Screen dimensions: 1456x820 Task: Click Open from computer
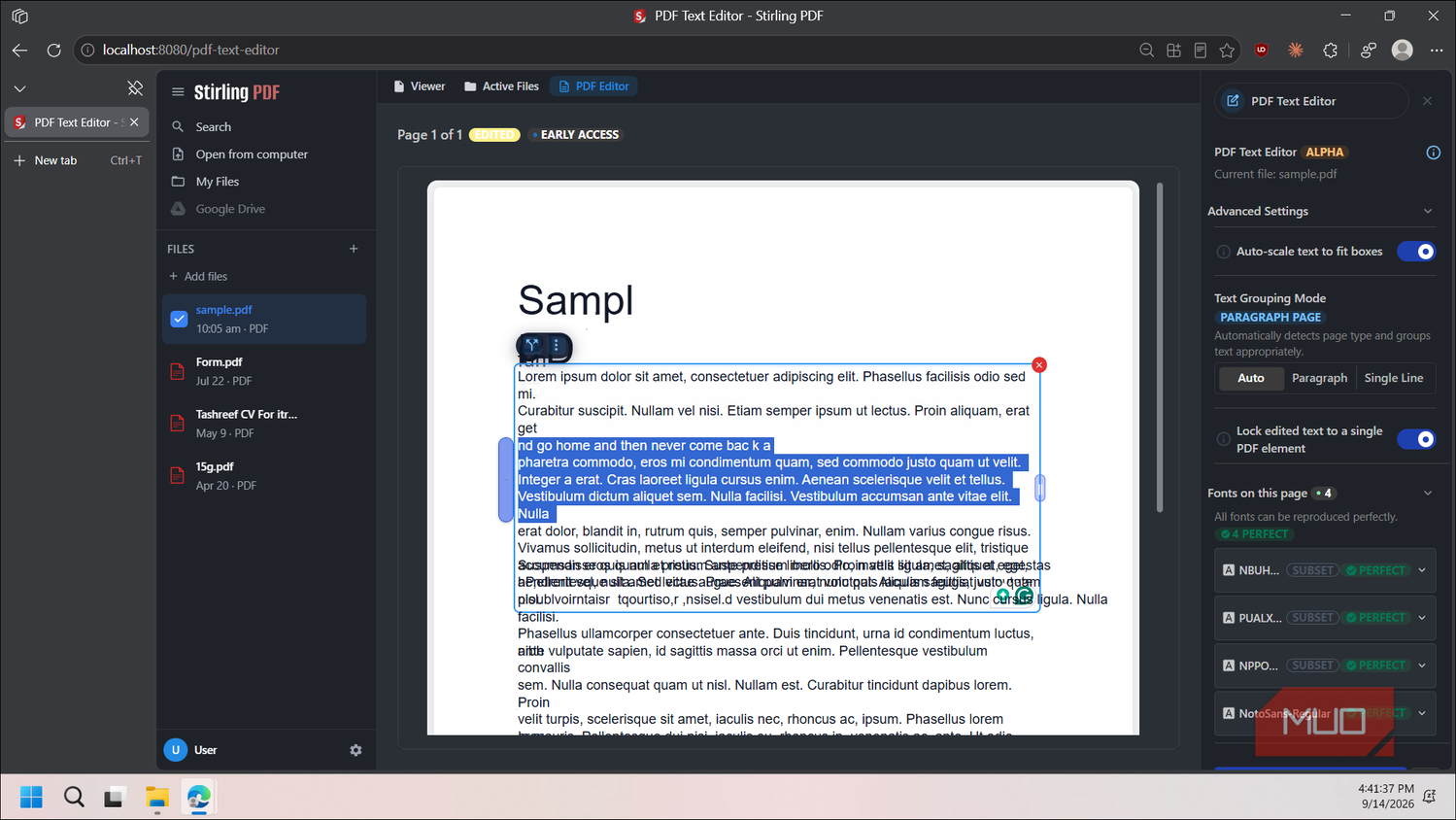tap(251, 154)
